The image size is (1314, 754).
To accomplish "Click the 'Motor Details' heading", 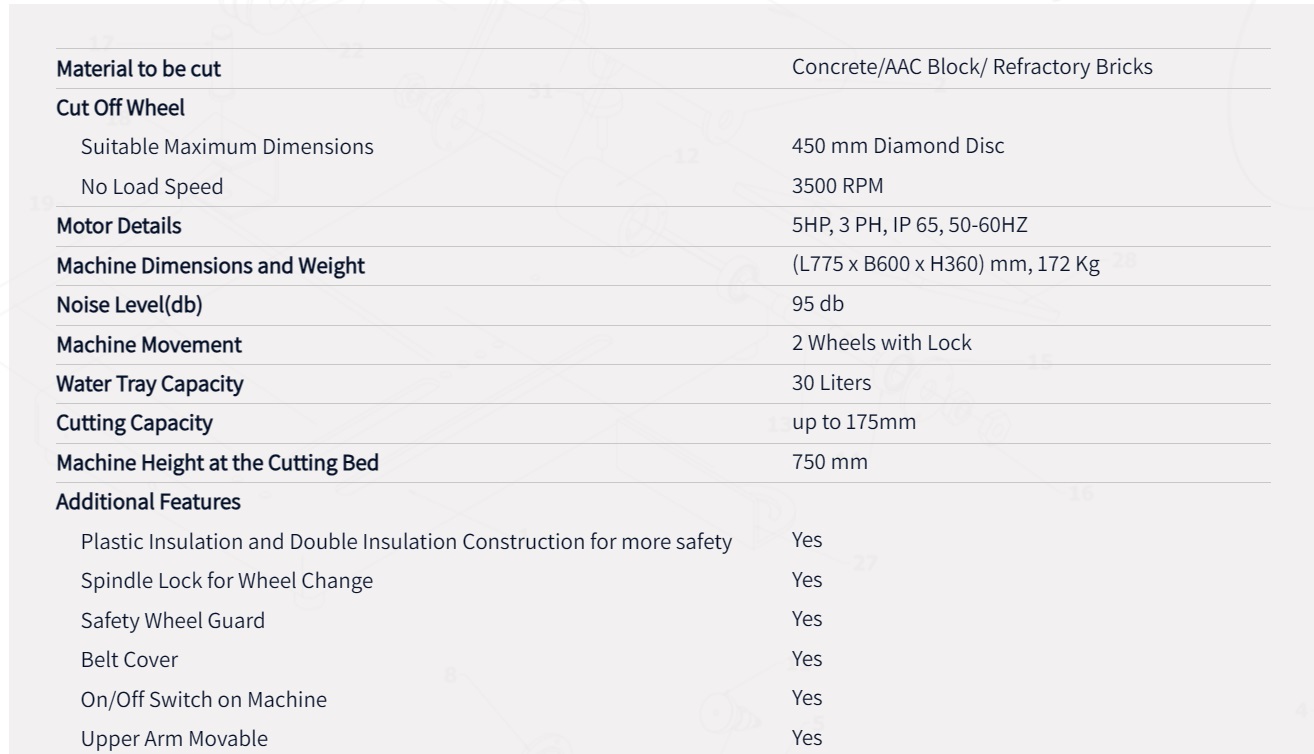I will pyautogui.click(x=119, y=226).
